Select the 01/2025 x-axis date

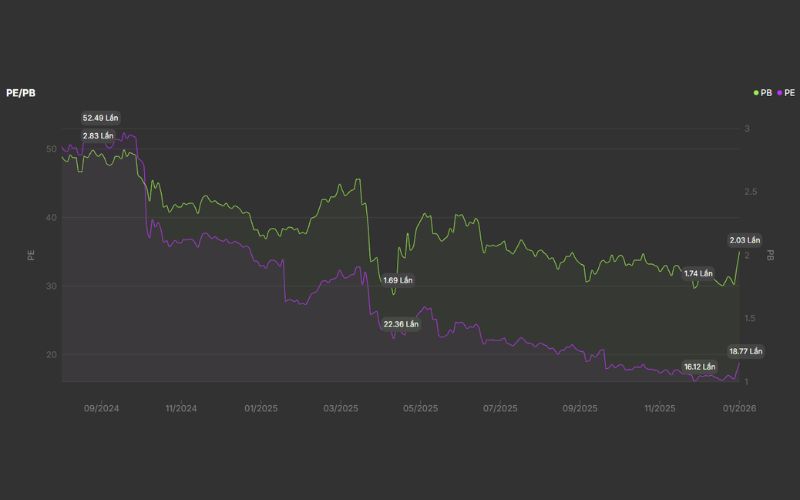tap(260, 408)
